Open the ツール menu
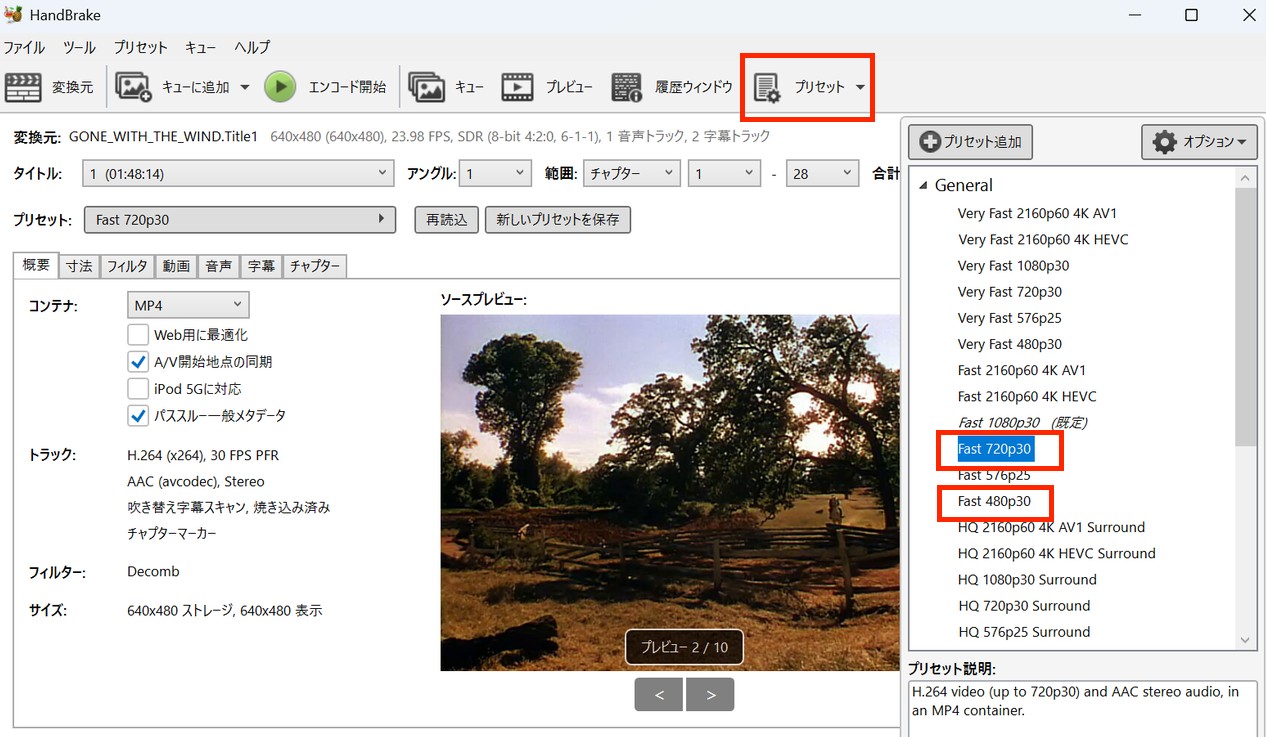 pos(79,47)
